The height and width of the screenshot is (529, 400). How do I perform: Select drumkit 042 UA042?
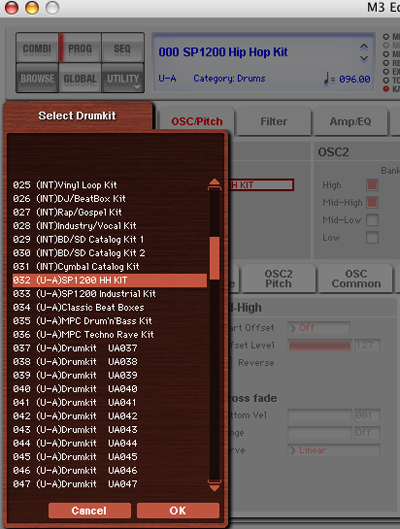coord(110,416)
